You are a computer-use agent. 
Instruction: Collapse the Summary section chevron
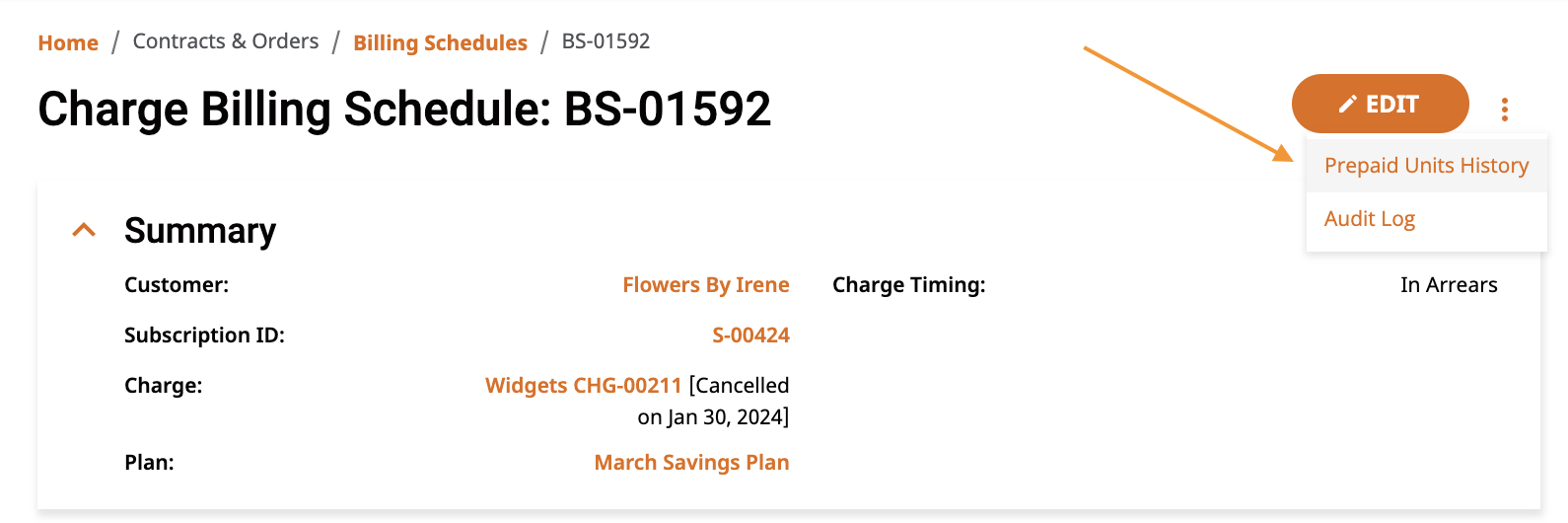coord(85,230)
